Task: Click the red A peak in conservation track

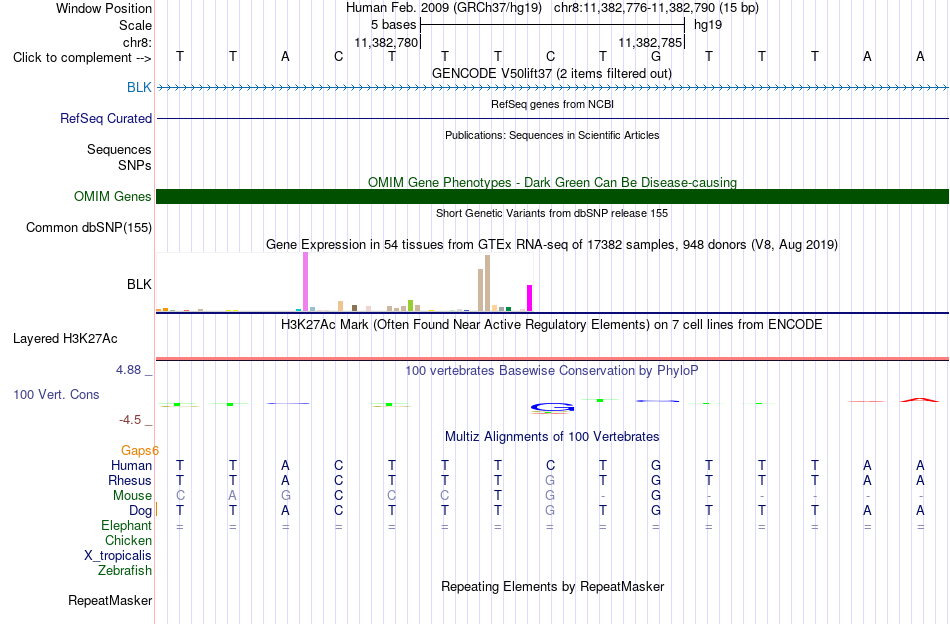Action: 920,400
